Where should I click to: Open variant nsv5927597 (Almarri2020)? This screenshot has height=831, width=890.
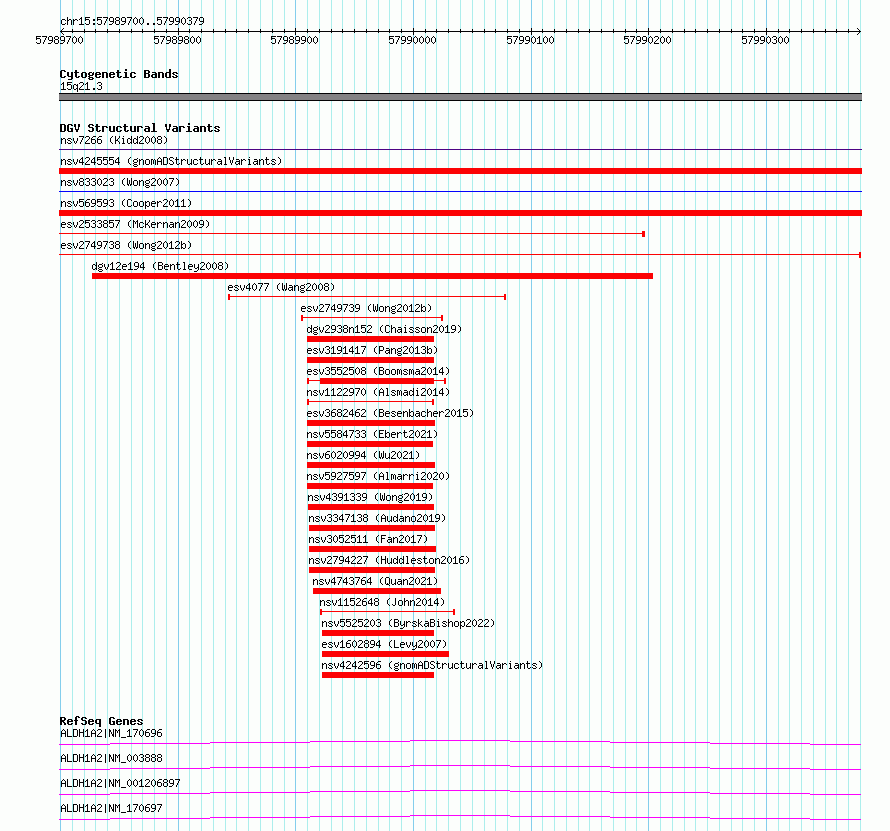tap(378, 476)
